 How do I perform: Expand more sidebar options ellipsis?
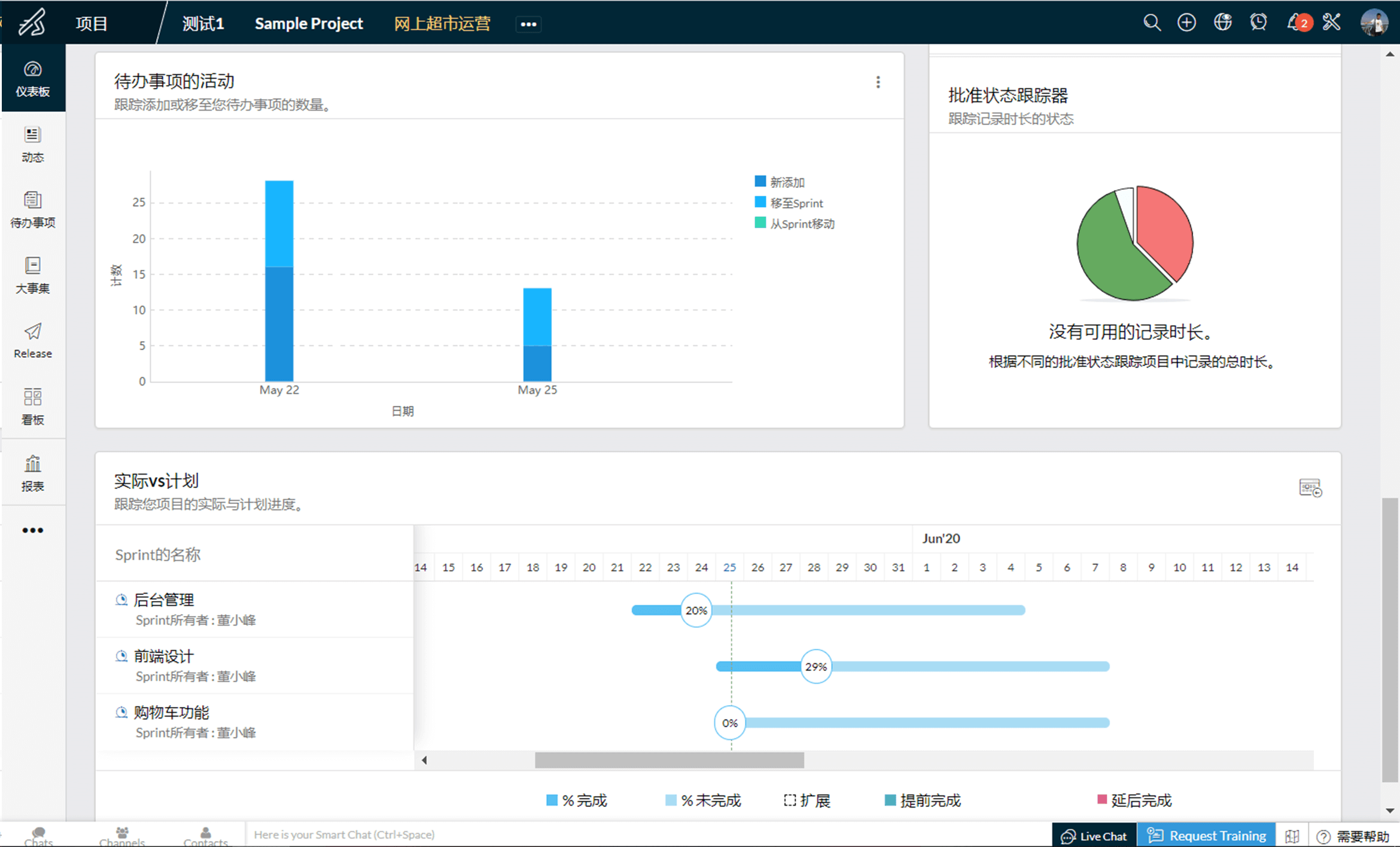33,530
